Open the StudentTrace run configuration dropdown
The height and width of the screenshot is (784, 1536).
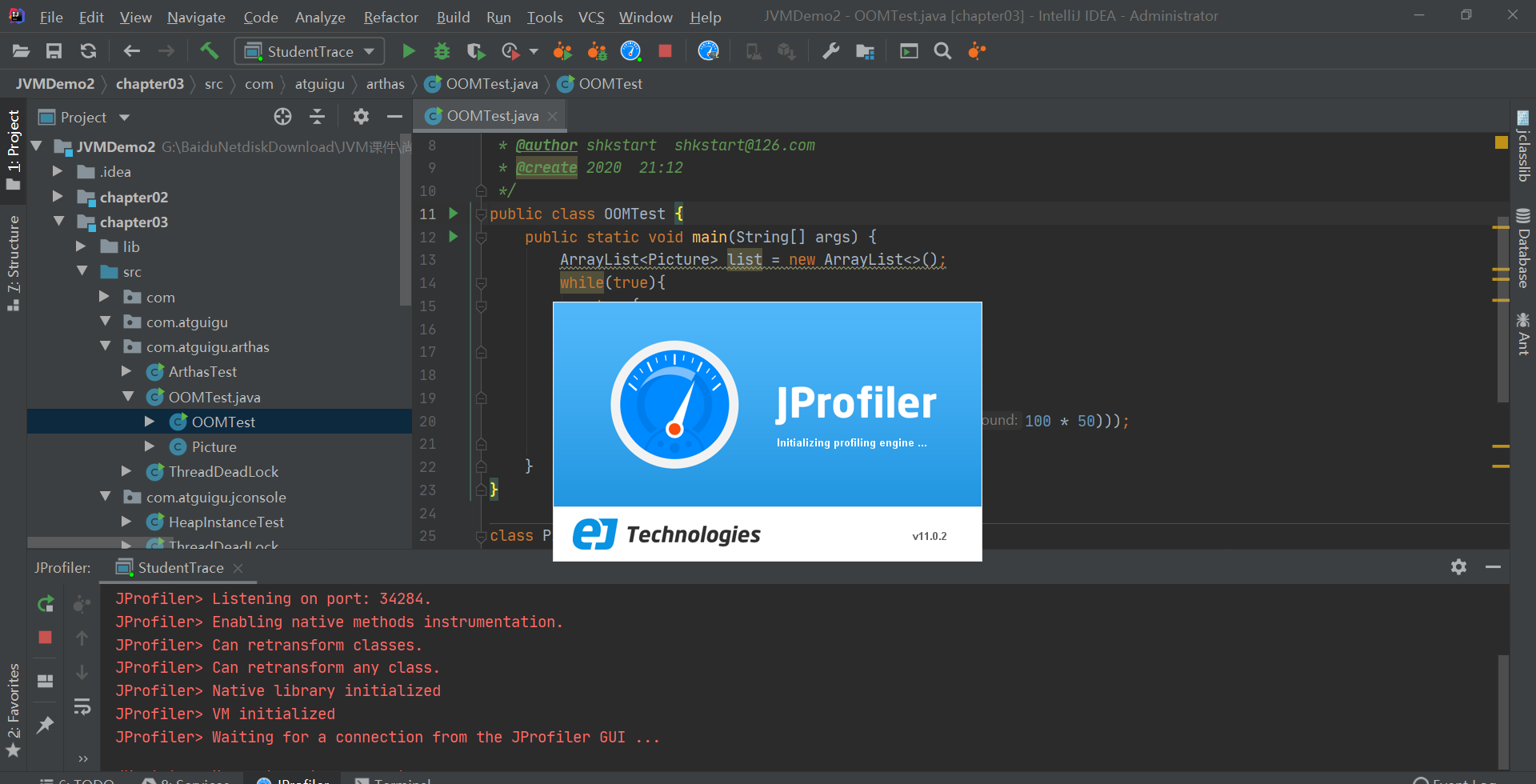pos(310,52)
